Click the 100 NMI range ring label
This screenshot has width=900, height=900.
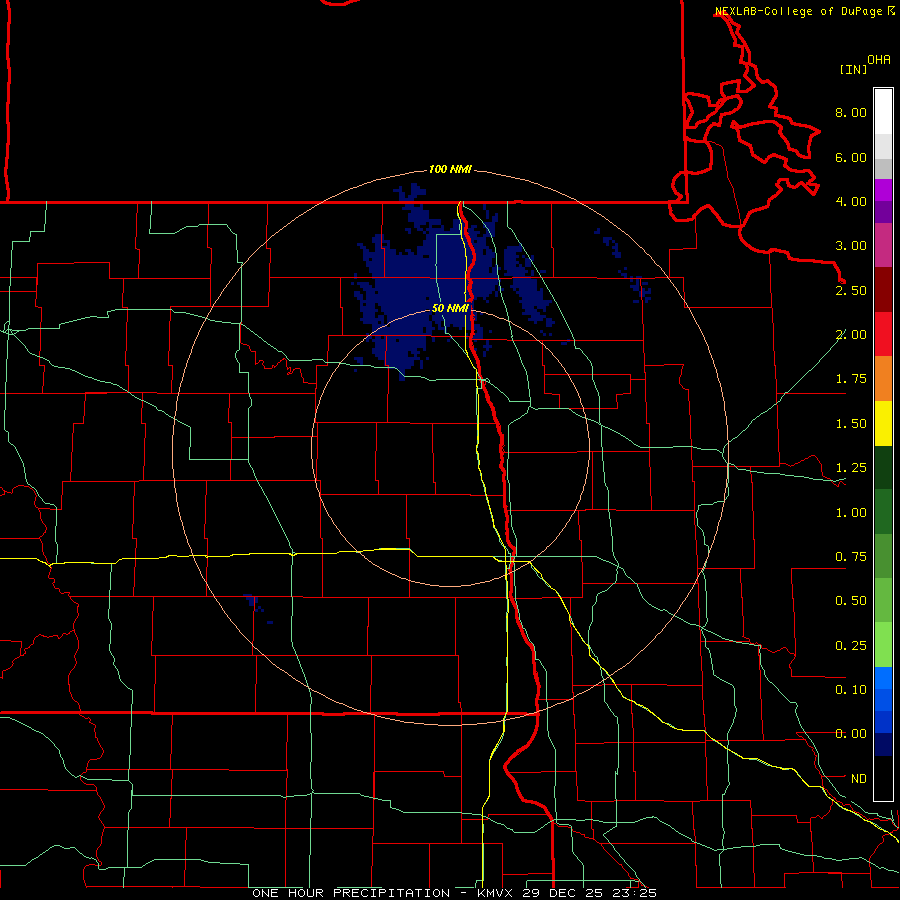click(450, 169)
